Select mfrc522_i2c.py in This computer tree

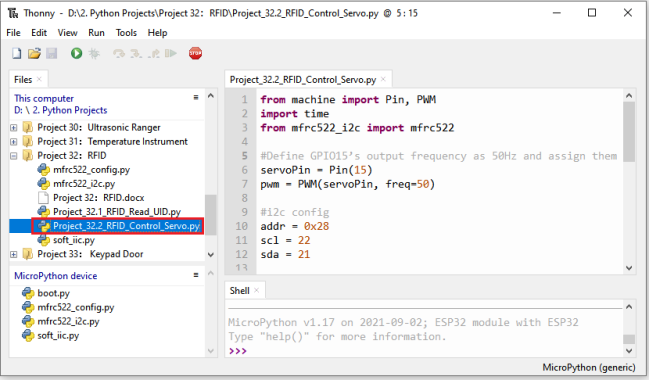pos(84,184)
